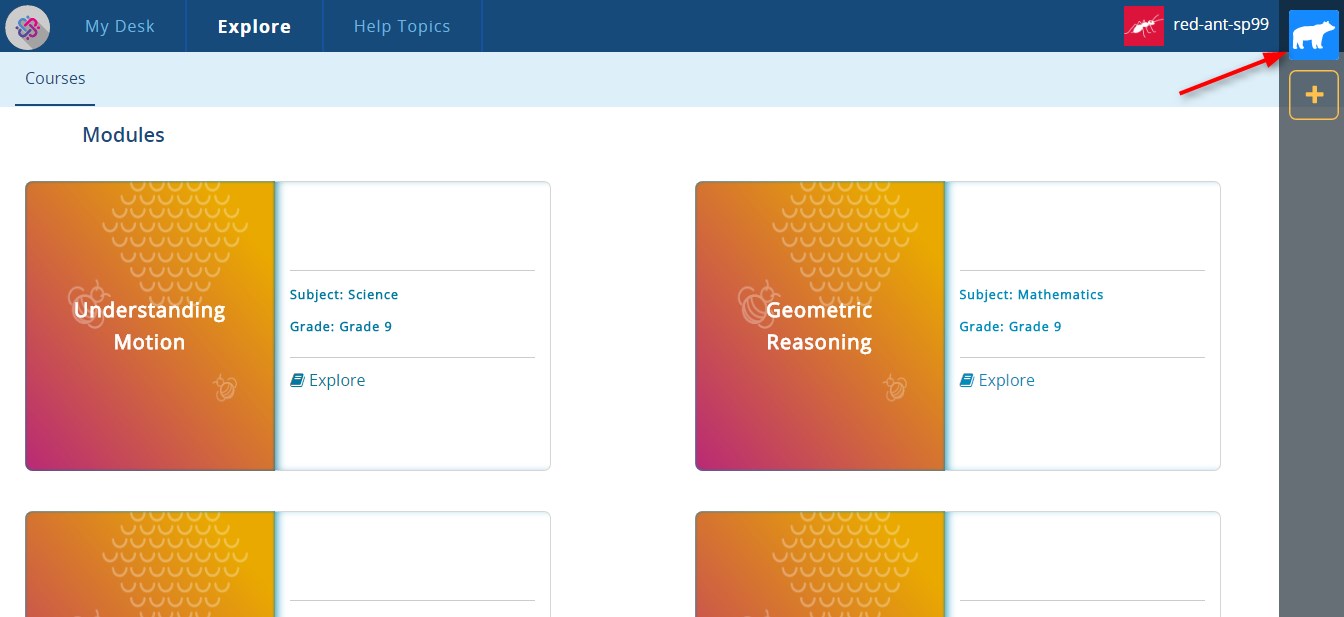Click Grade 9 label under Subject: Mathematics
The height and width of the screenshot is (617, 1344).
1010,327
